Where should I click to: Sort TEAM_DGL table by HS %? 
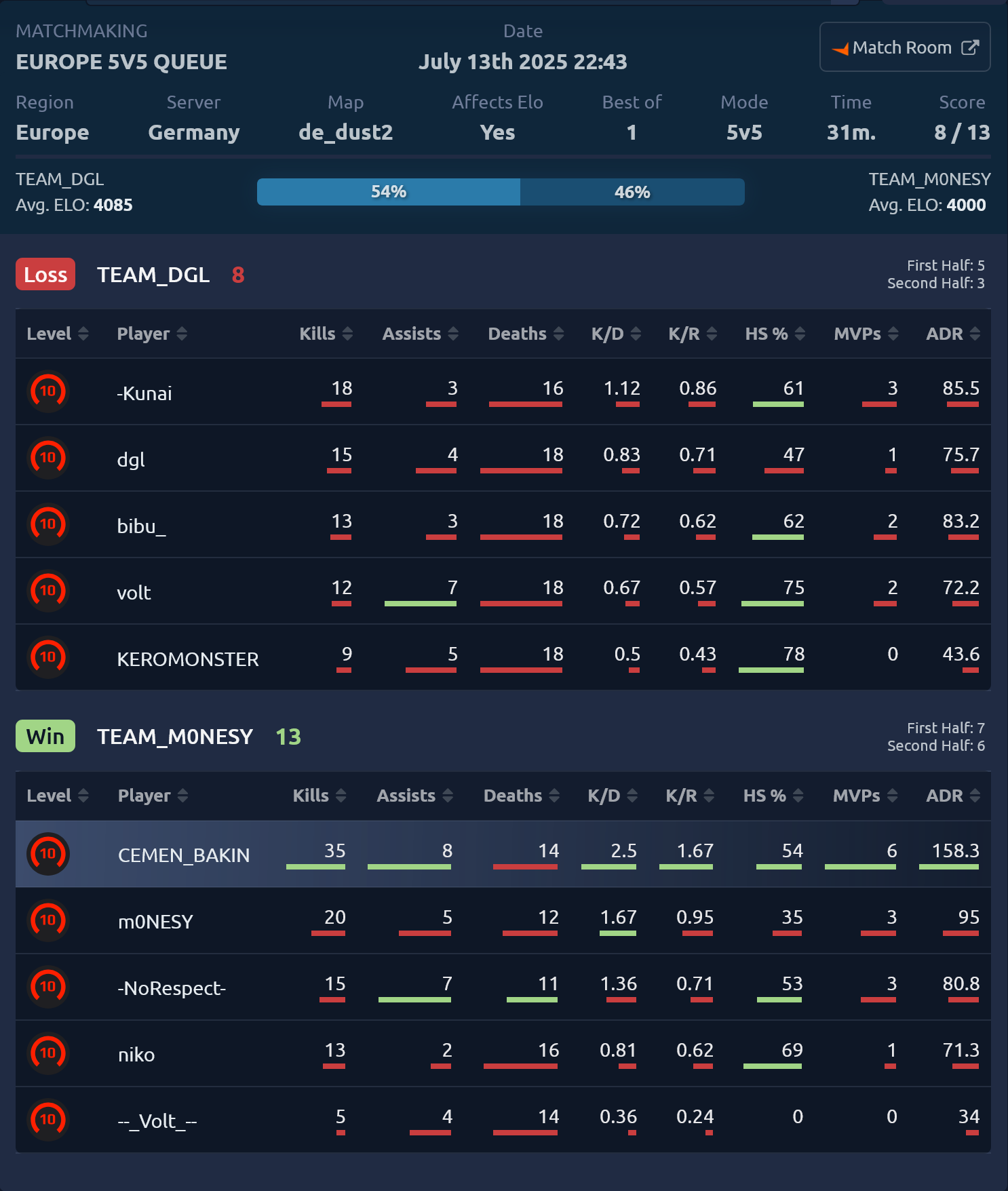[x=775, y=334]
